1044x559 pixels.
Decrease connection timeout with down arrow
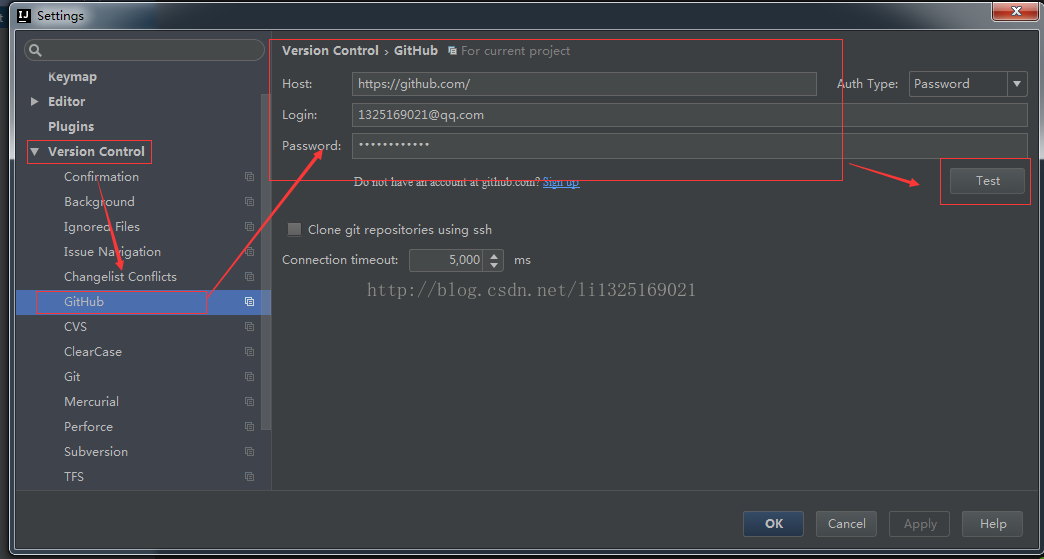493,265
